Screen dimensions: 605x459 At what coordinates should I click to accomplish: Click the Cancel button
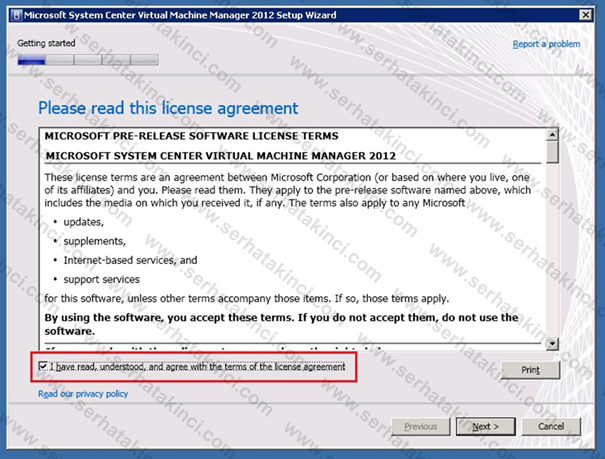coord(551,426)
